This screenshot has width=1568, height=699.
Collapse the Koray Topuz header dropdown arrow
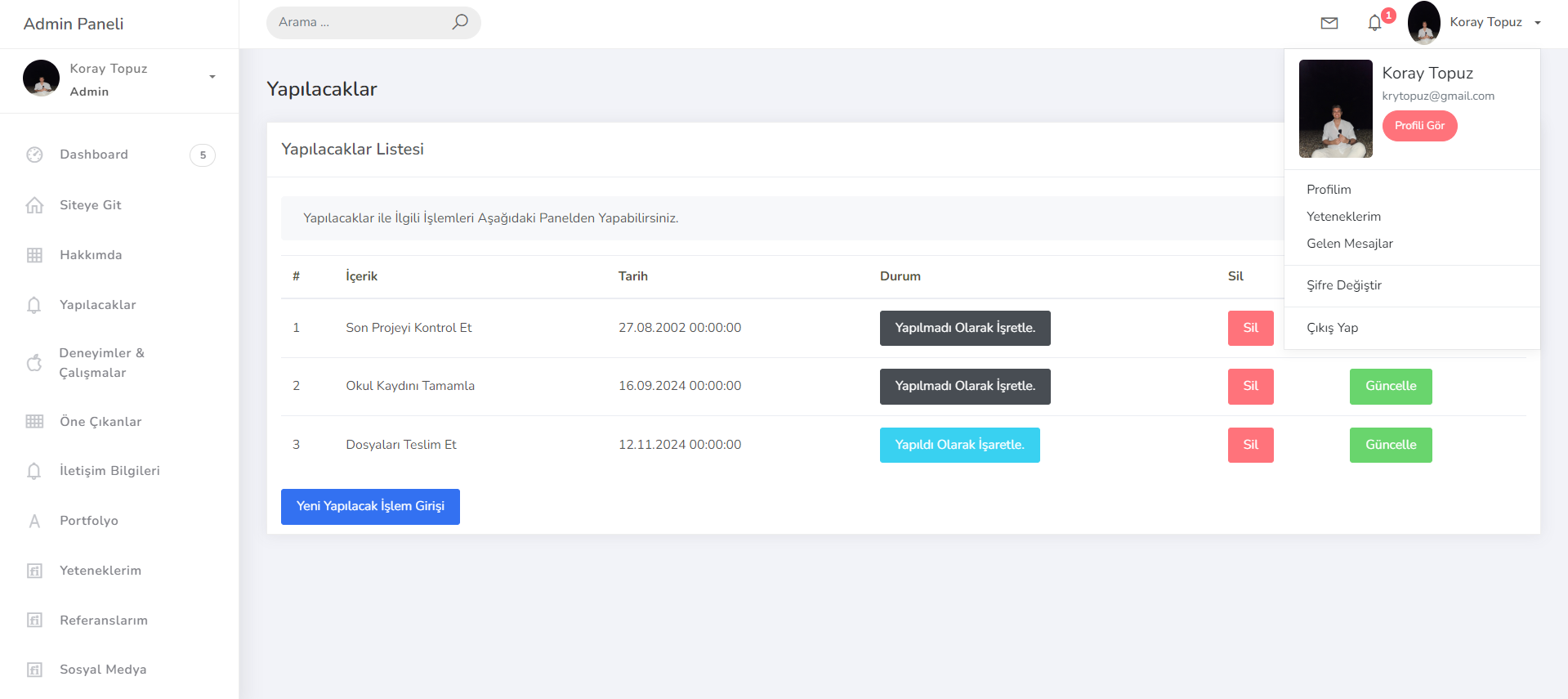point(1537,23)
